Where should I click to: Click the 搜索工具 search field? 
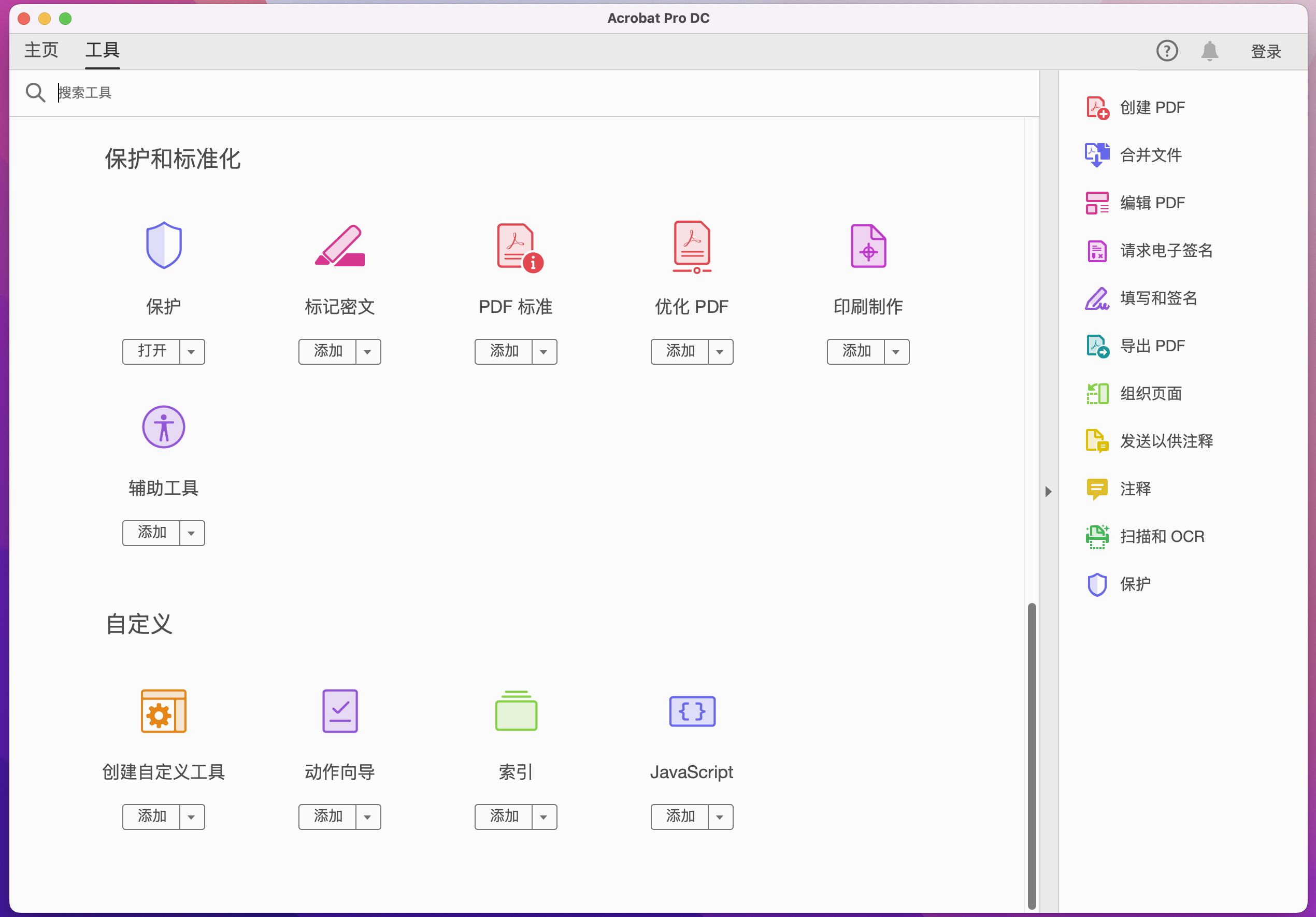[x=230, y=92]
